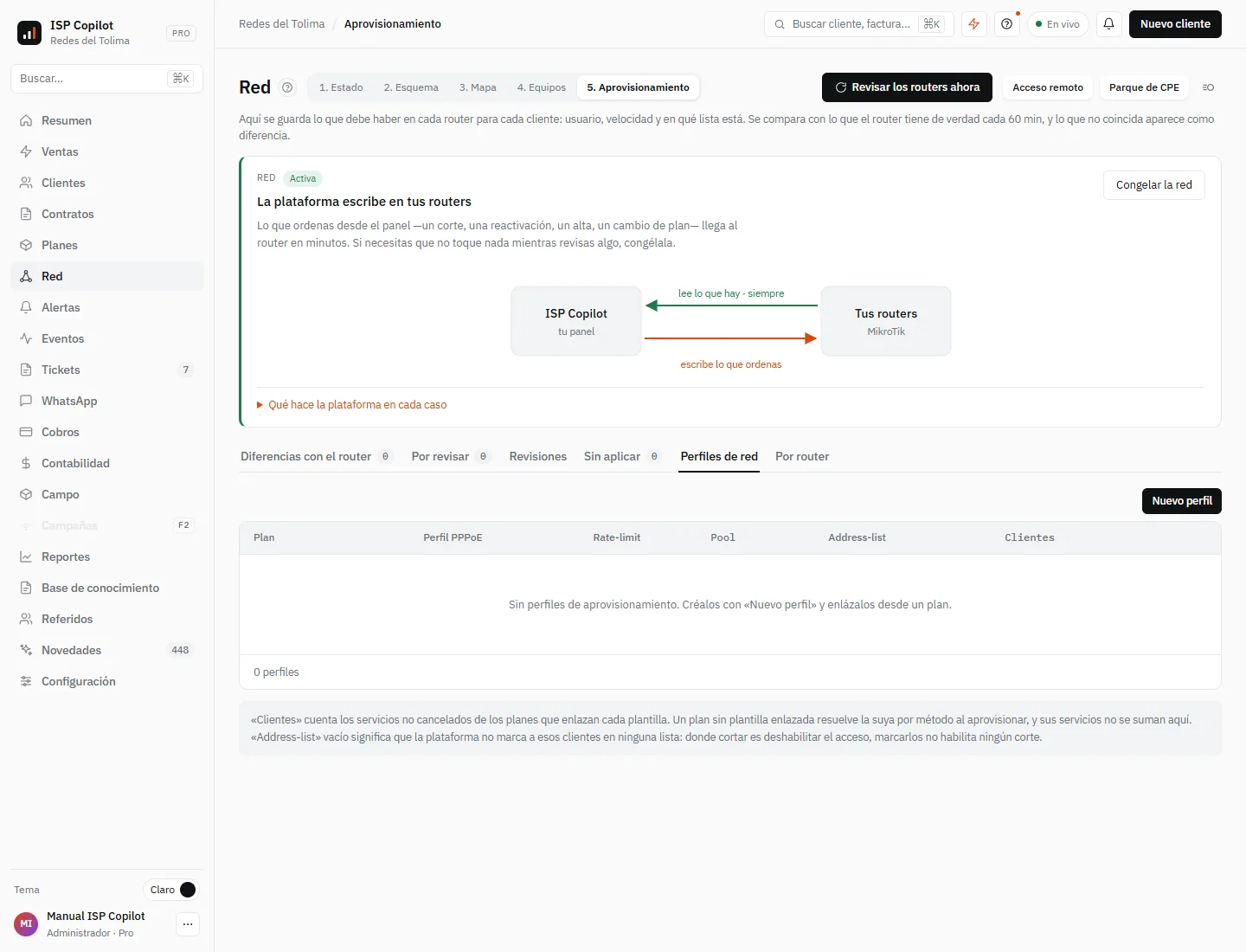
Task: Open the notifications bell icon
Action: tap(1108, 24)
